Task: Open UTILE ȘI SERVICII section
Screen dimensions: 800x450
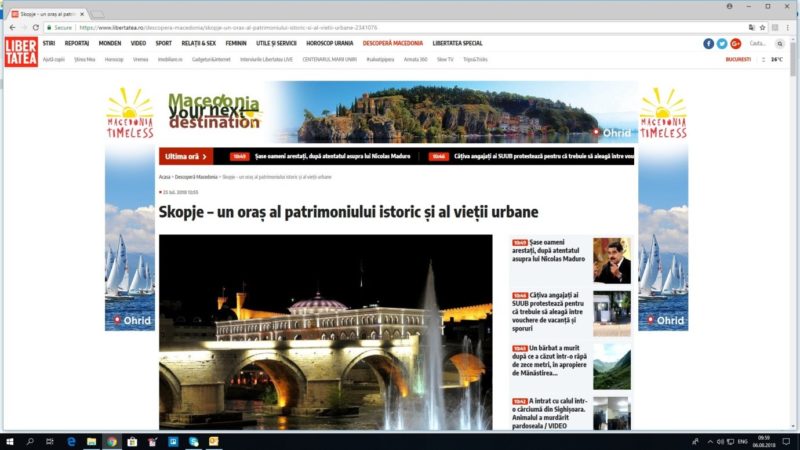Action: point(276,43)
